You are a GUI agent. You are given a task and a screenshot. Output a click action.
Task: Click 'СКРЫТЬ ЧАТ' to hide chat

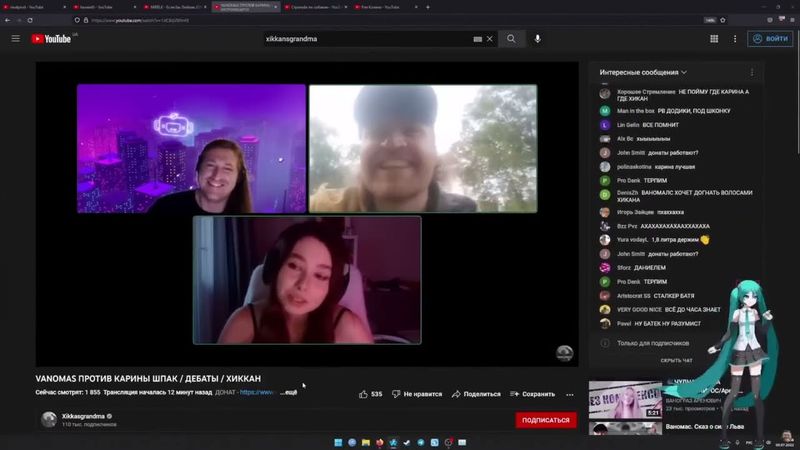coord(676,360)
